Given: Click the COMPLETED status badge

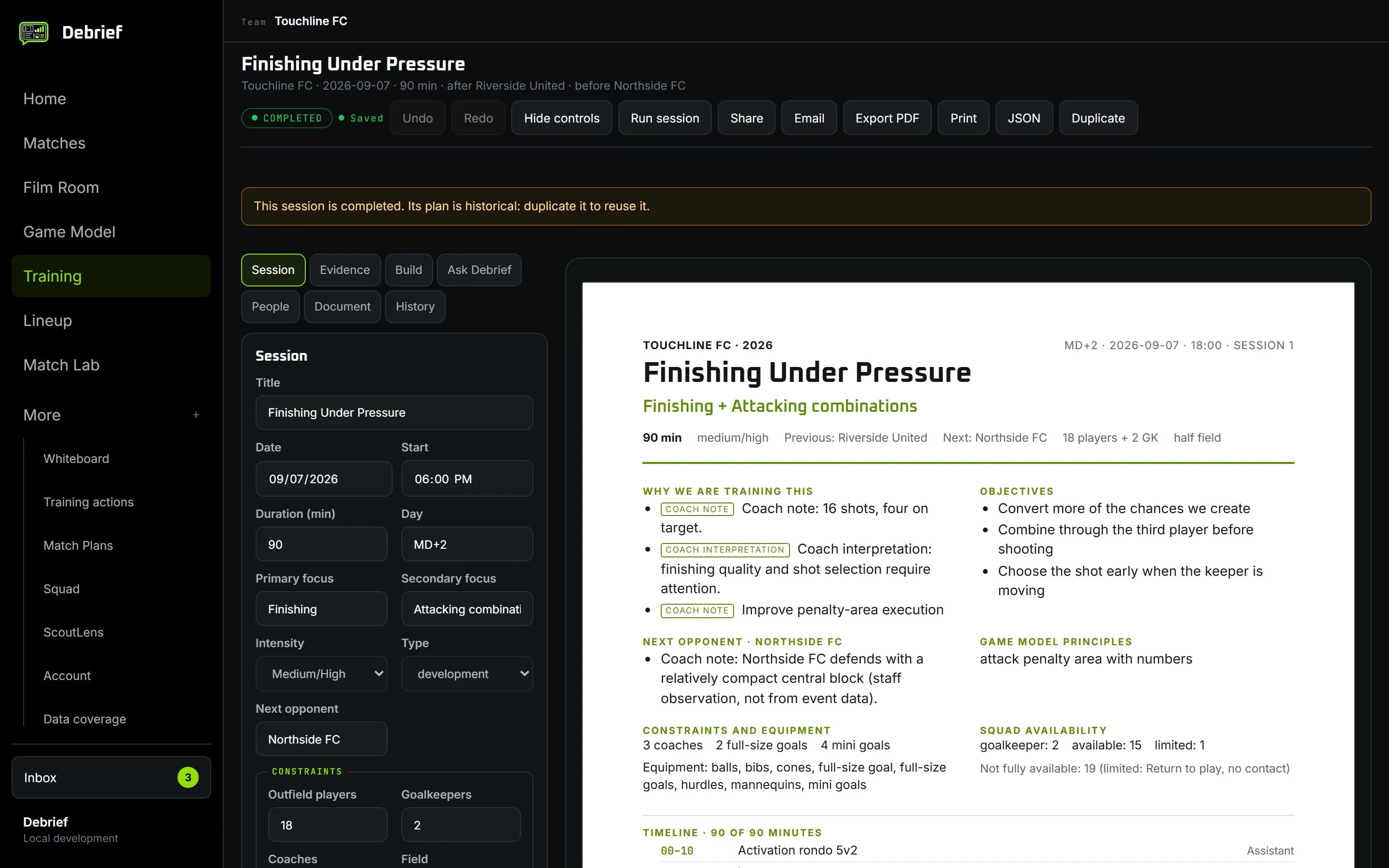Looking at the screenshot, I should (x=287, y=118).
